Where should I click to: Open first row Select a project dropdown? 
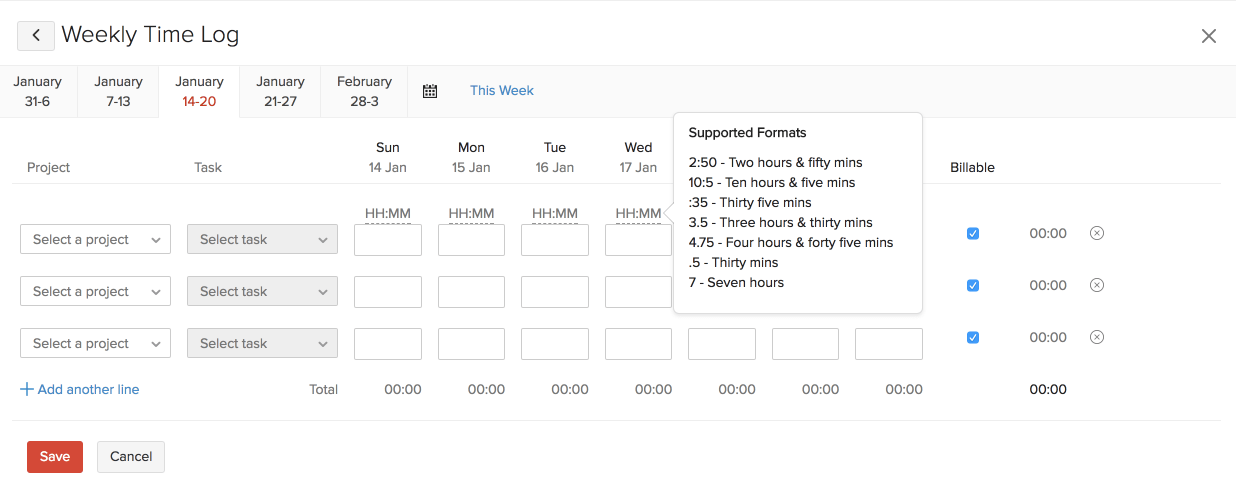pyautogui.click(x=95, y=240)
